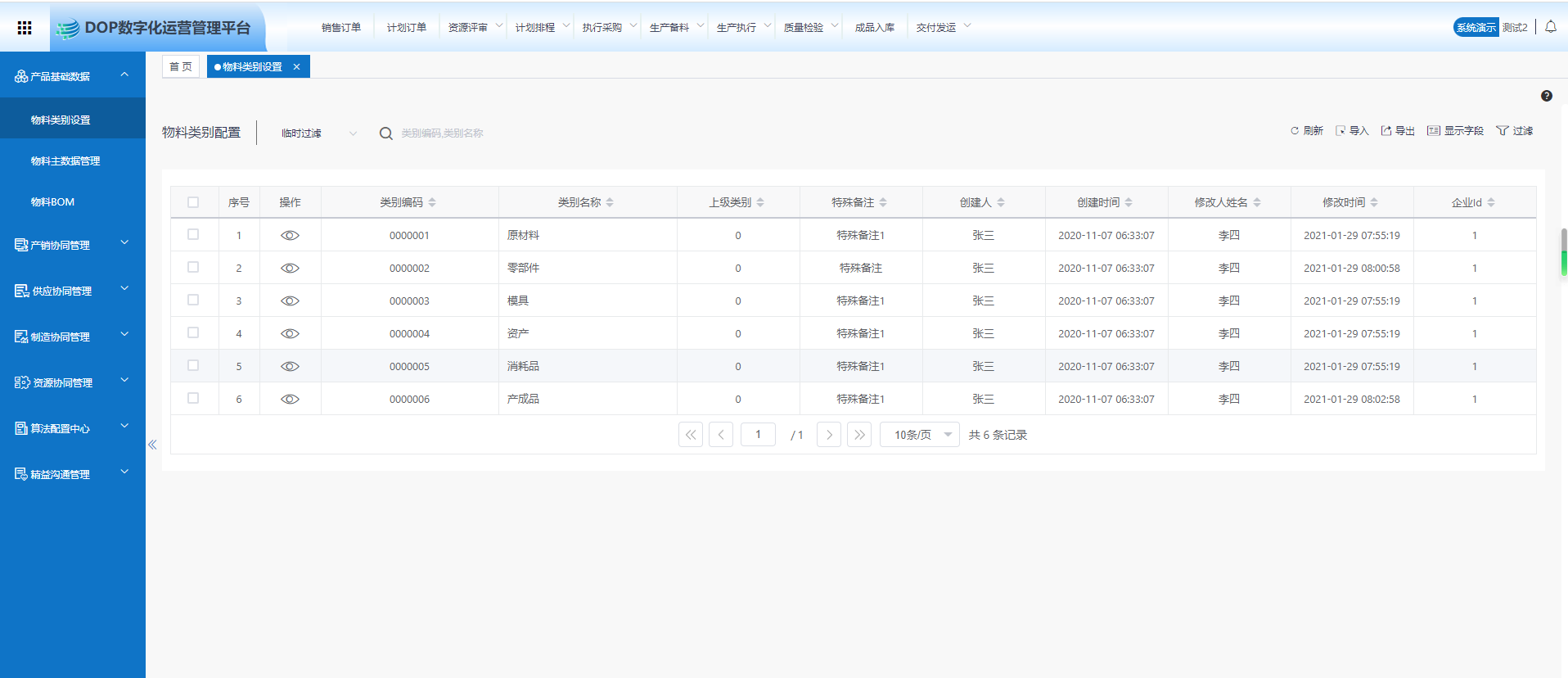This screenshot has height=678, width=1568.
Task: Go to the next page
Action: coord(829,435)
